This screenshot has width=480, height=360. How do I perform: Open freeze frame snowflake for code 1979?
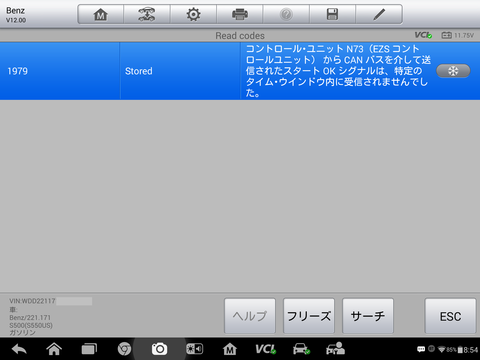click(x=453, y=71)
